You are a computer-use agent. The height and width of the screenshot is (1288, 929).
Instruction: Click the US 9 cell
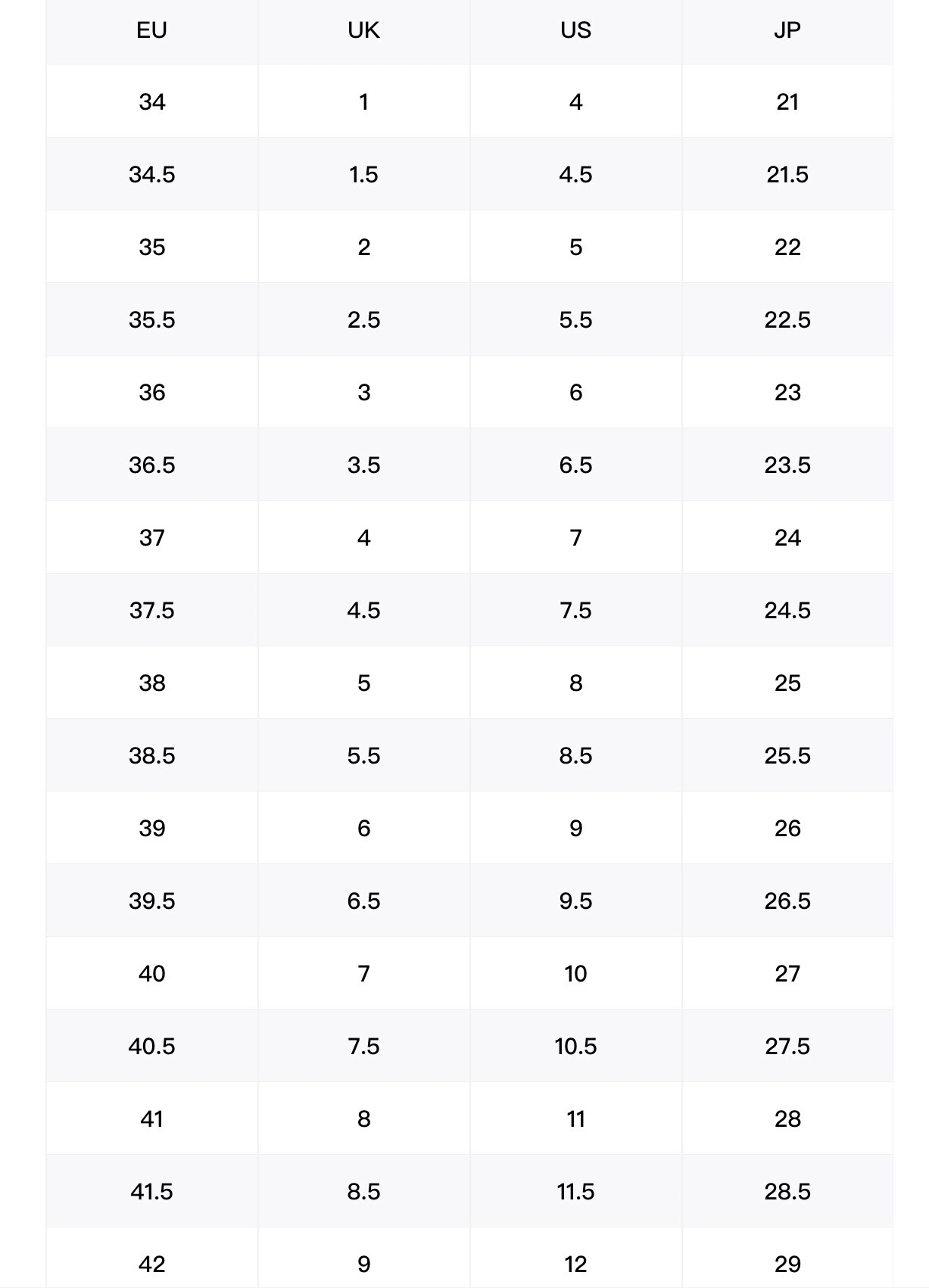tap(575, 828)
